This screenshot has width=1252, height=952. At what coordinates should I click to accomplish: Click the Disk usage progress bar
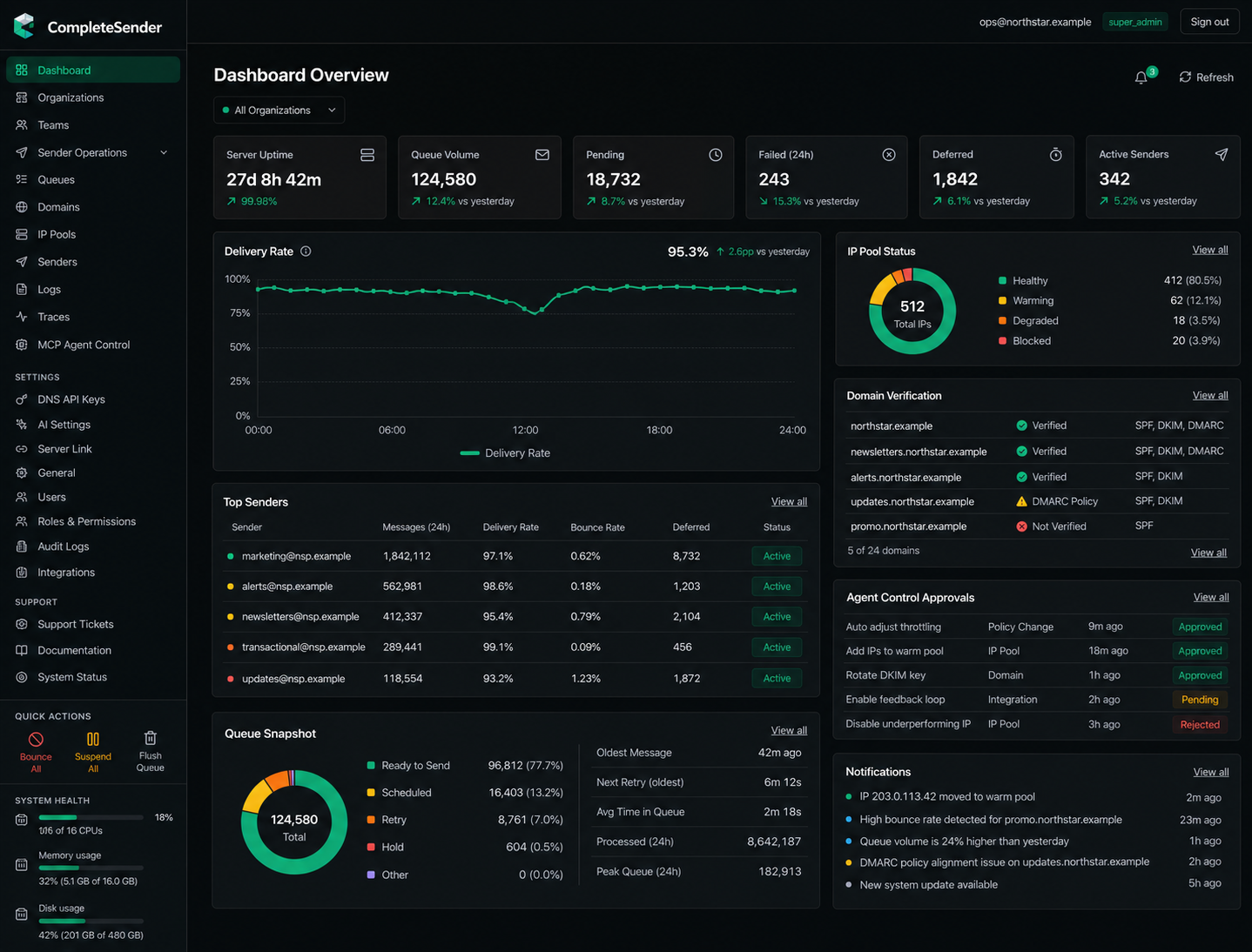[x=91, y=921]
